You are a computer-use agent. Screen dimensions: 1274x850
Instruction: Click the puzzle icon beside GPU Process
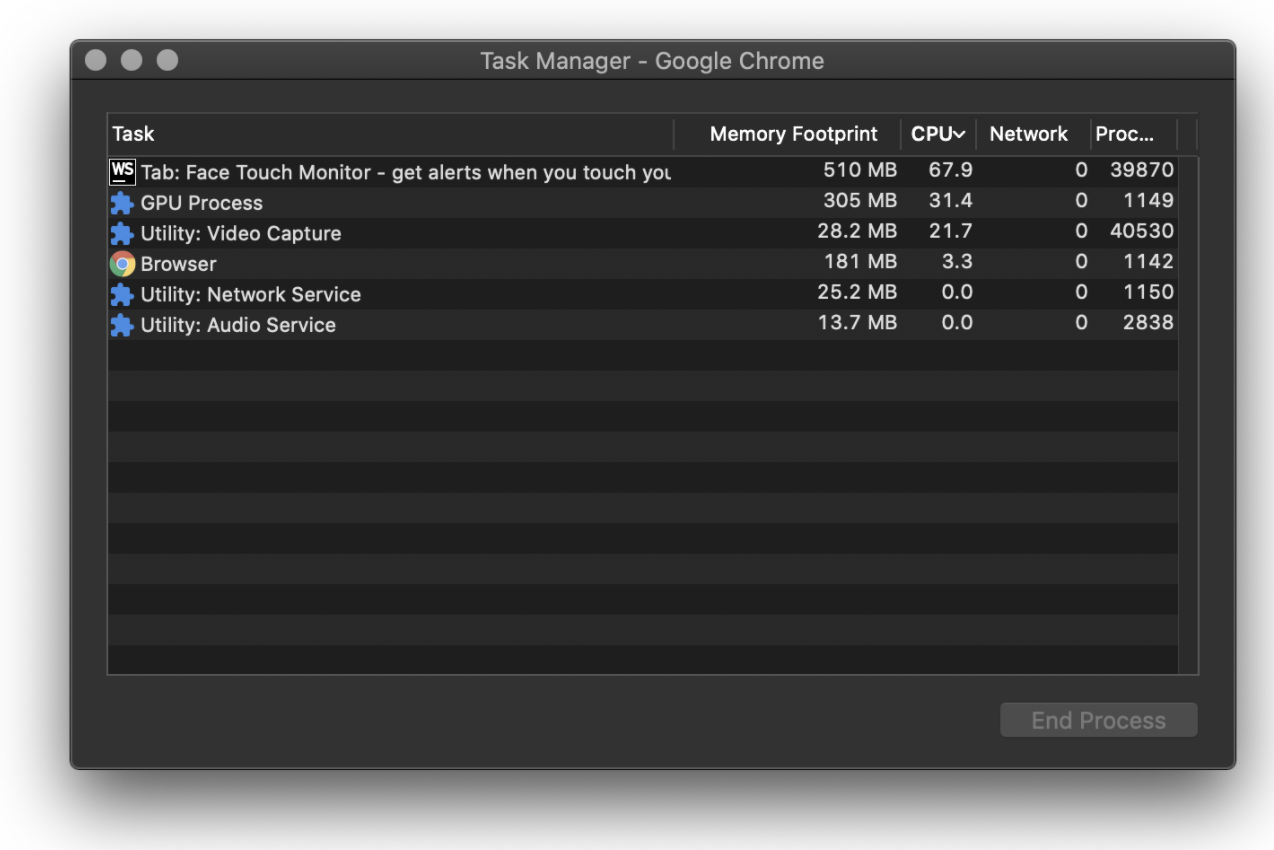click(x=122, y=203)
